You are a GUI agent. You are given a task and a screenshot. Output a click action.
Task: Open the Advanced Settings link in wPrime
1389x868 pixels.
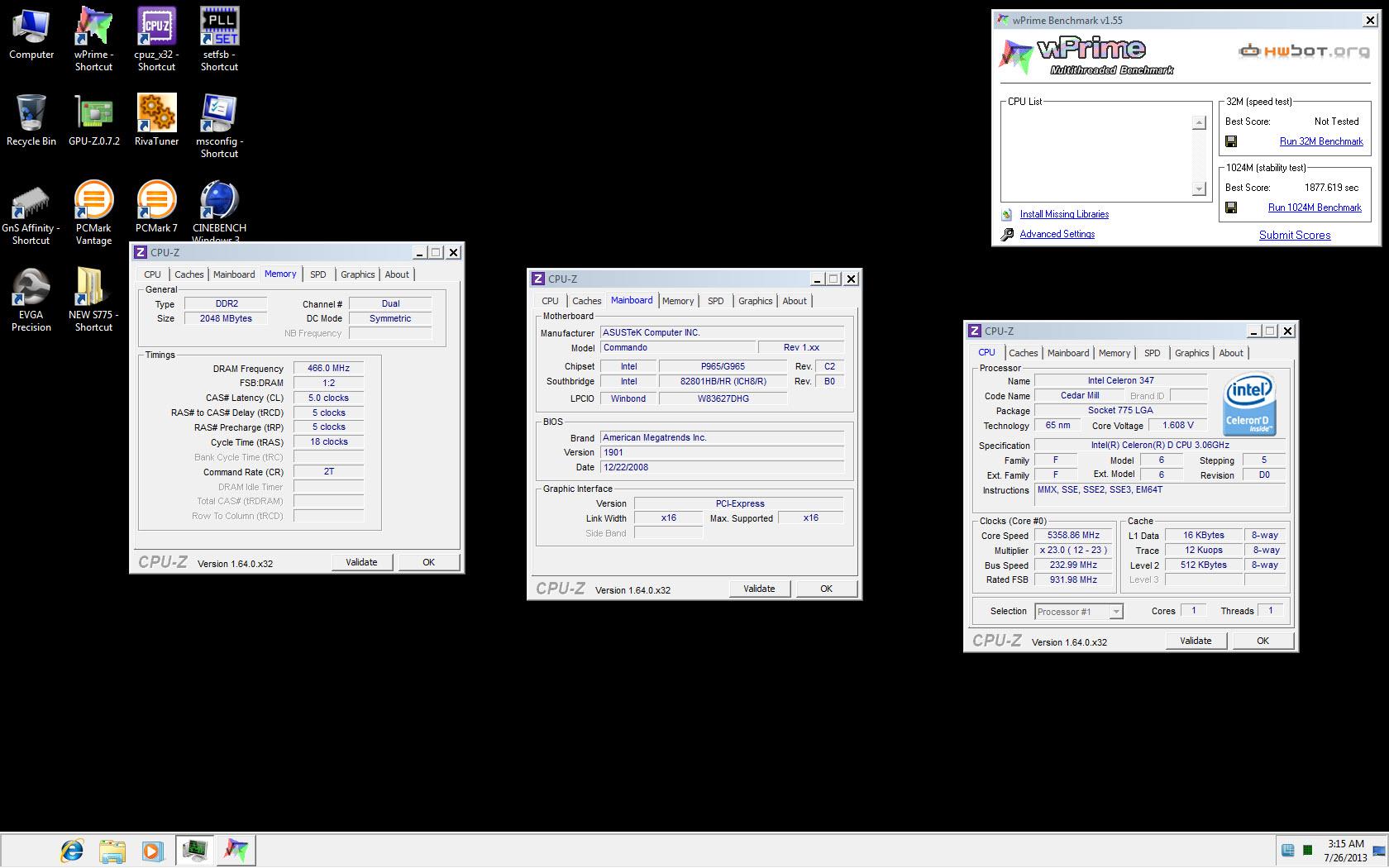(1057, 234)
